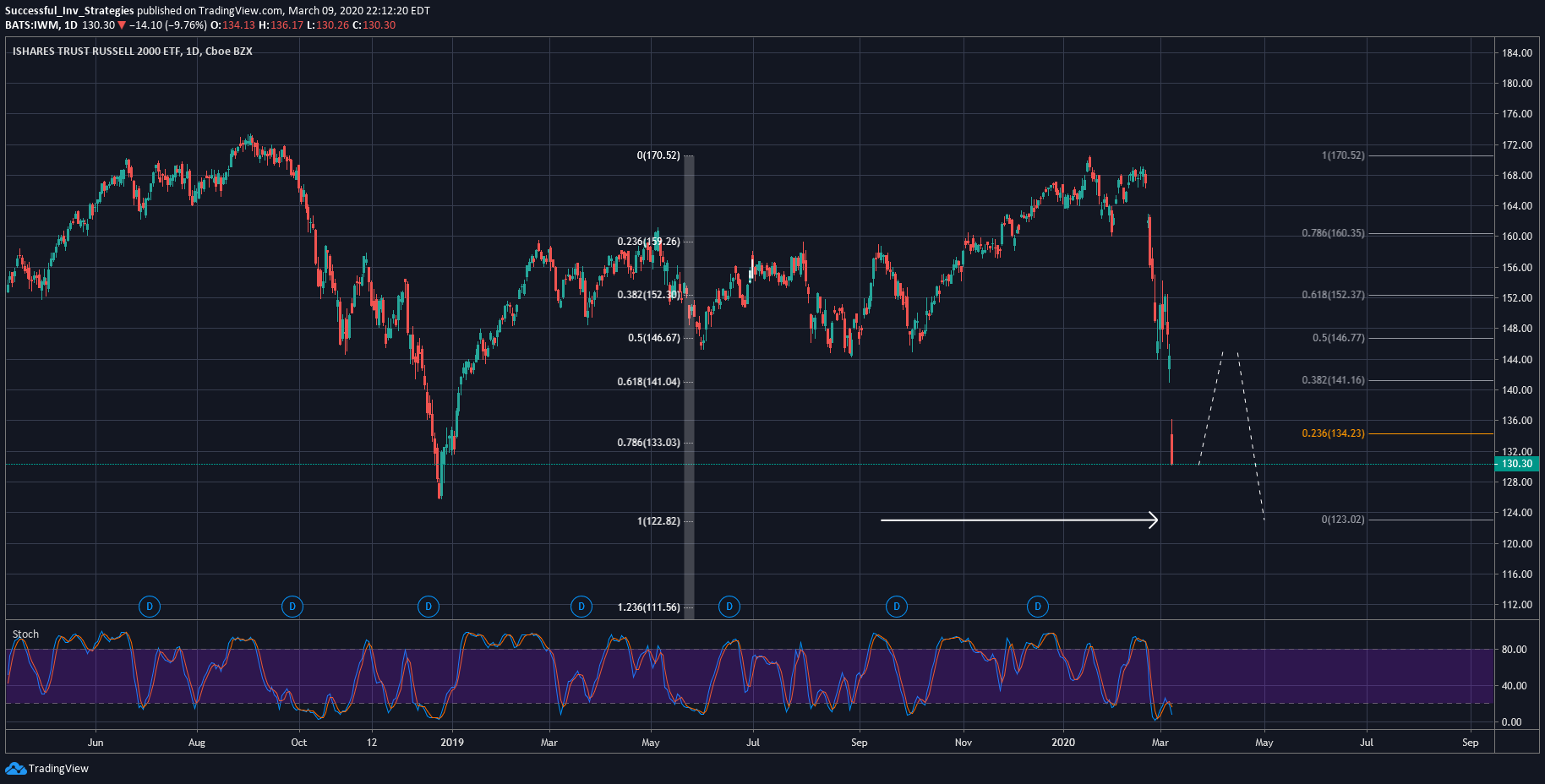Image resolution: width=1545 pixels, height=784 pixels.
Task: Click the O:134.13 open price value
Action: [233, 25]
